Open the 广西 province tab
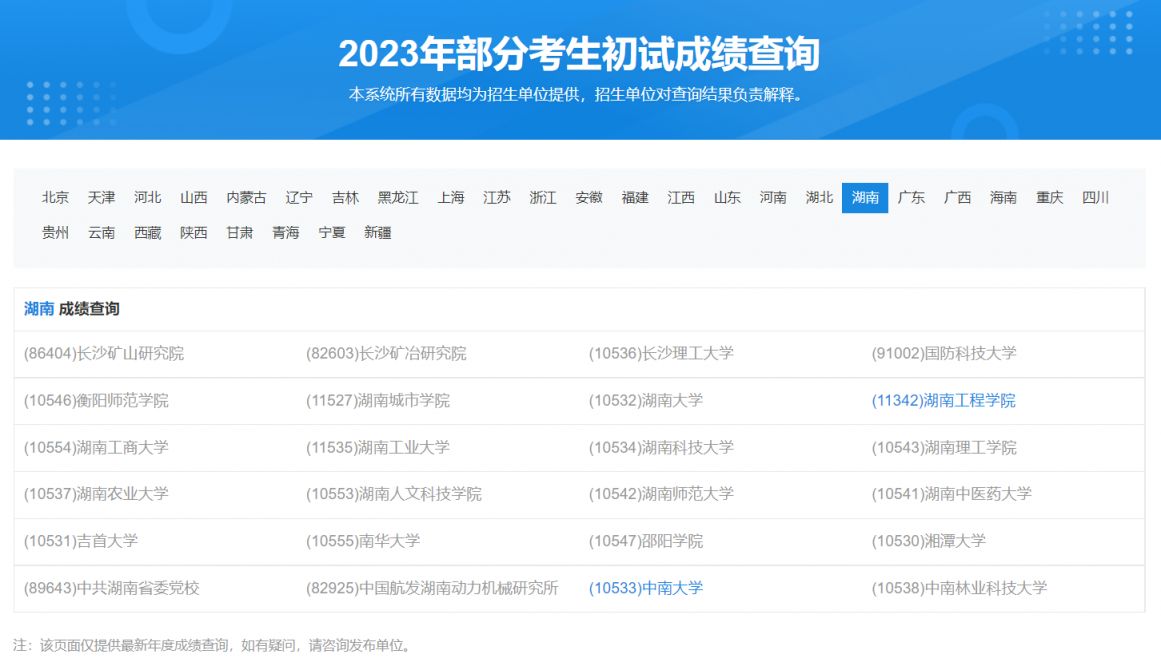 point(957,198)
